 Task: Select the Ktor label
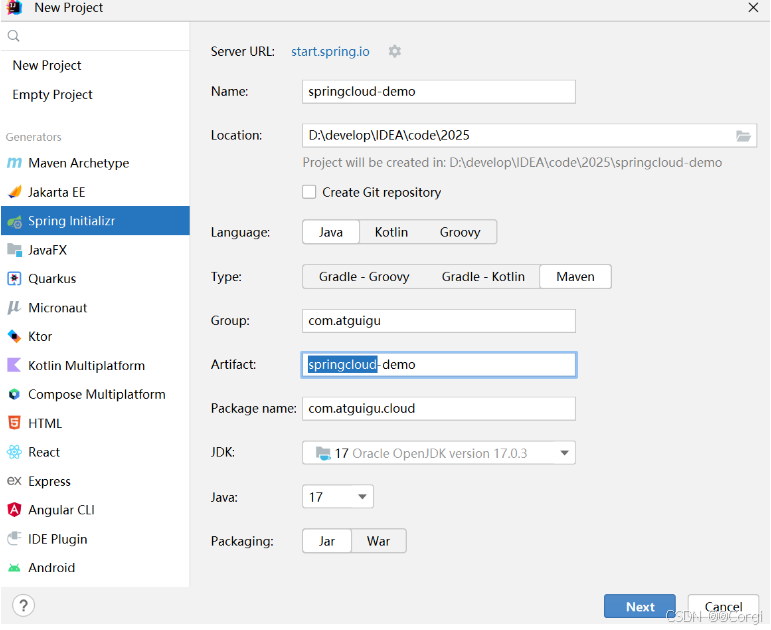coord(40,336)
